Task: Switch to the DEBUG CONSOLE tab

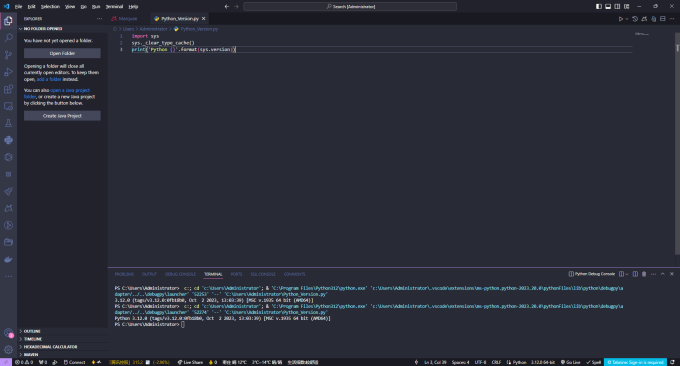Action: pos(180,274)
